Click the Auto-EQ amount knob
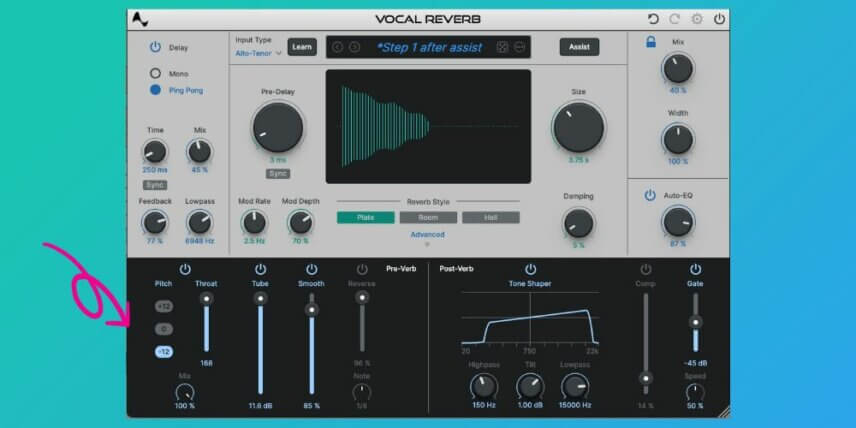This screenshot has height=428, width=856. [678, 222]
